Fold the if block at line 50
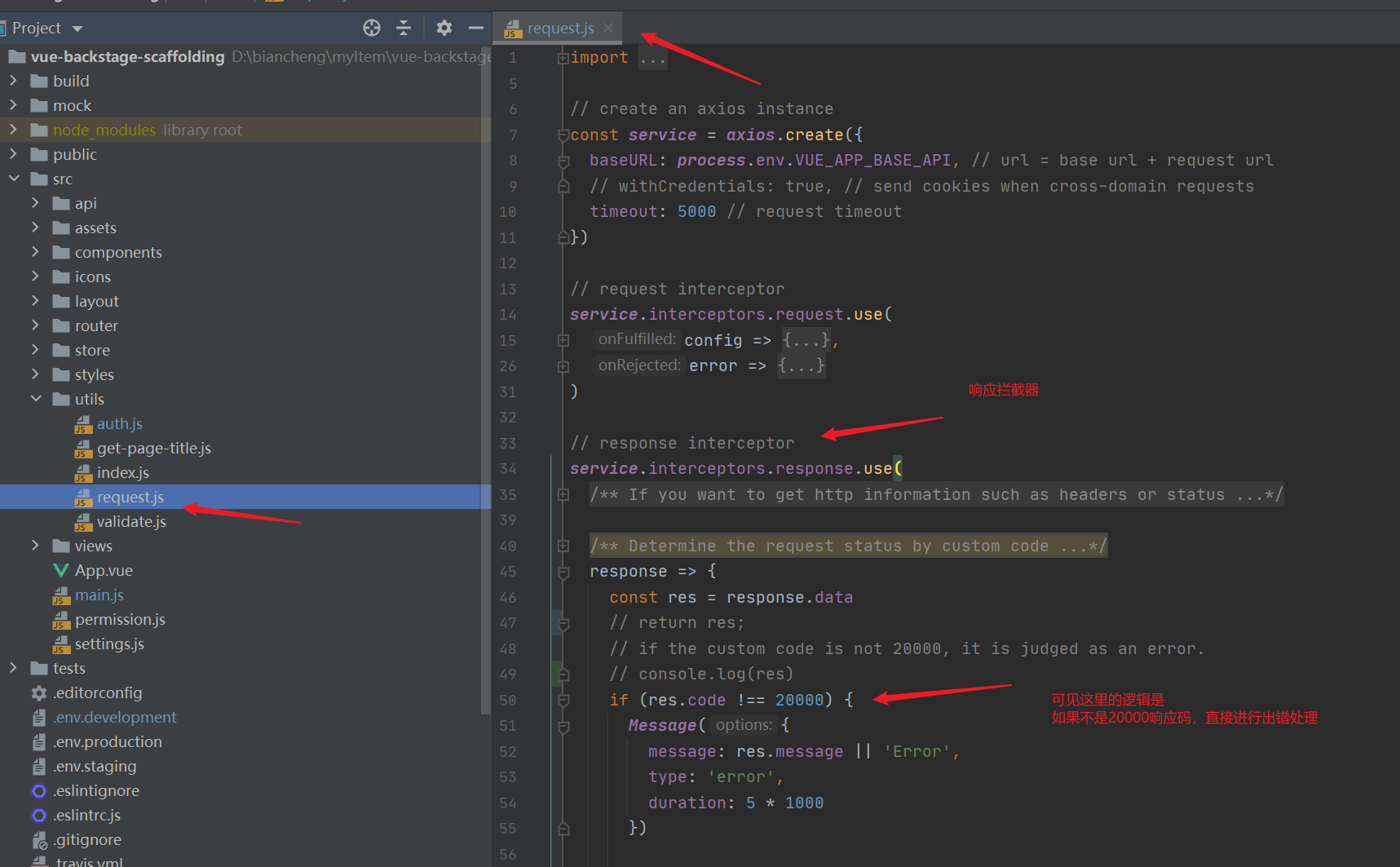 pyautogui.click(x=563, y=700)
